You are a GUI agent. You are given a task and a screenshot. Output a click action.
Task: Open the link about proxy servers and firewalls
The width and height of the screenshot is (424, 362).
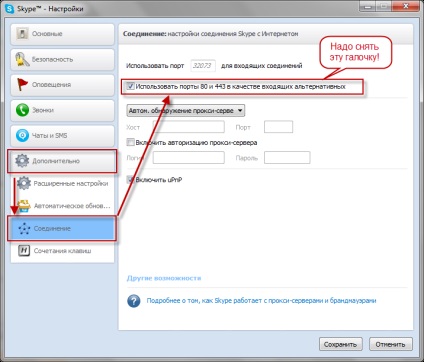(261, 301)
